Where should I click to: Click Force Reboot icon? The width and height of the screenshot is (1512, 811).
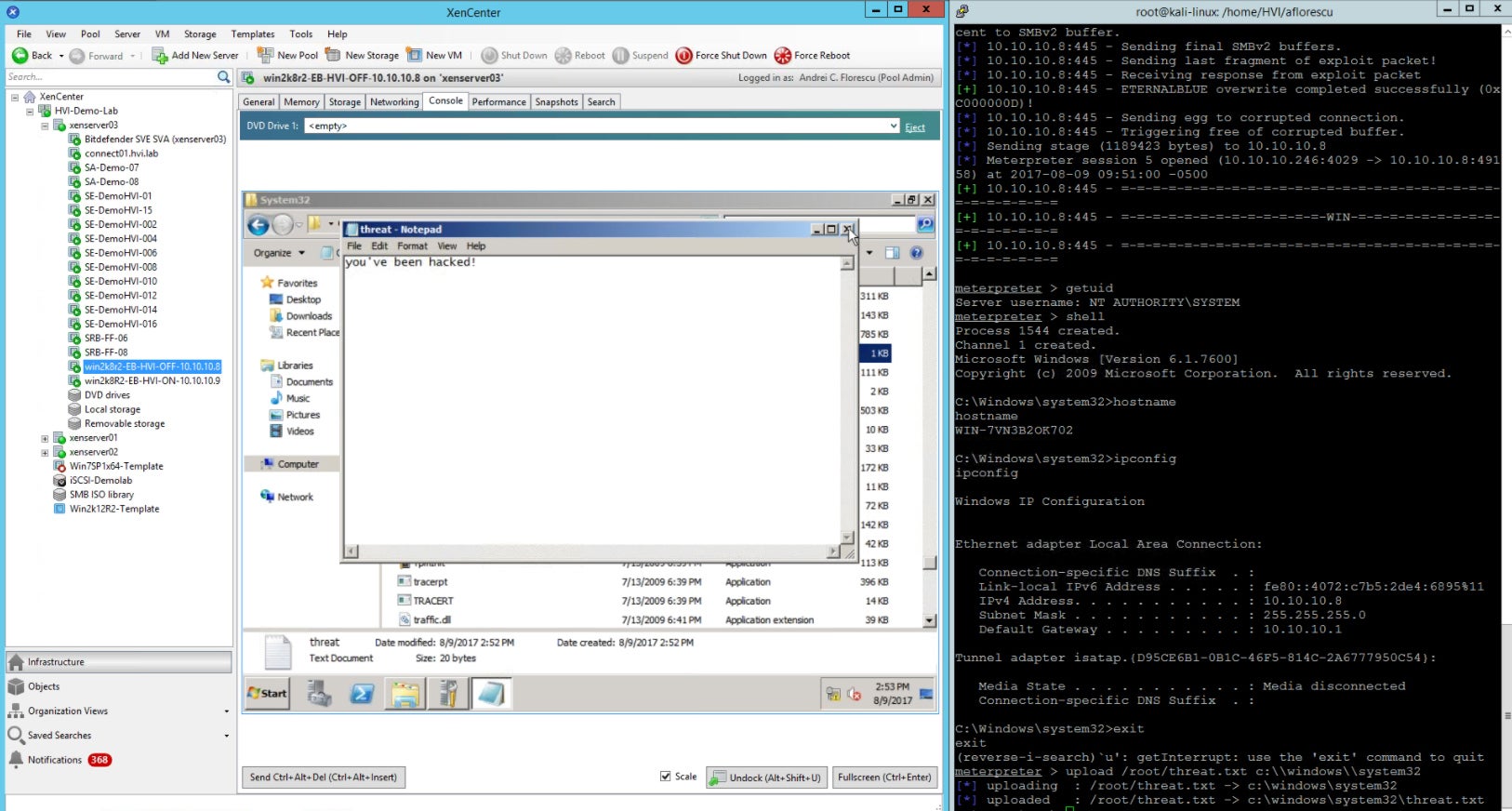[x=782, y=56]
